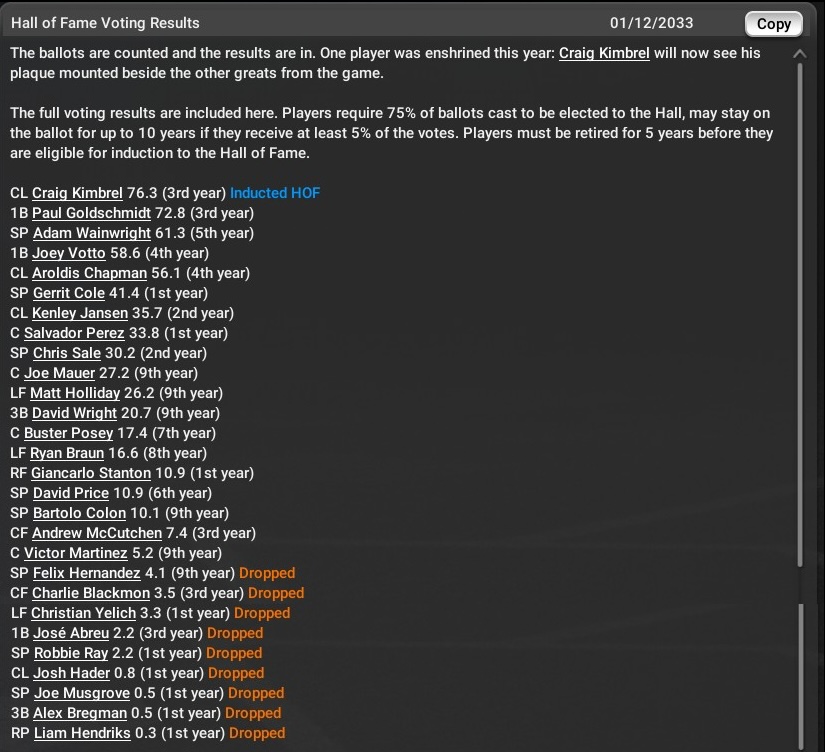The image size is (825, 752).
Task: Click the 01/12/2033 date in header
Action: click(651, 23)
